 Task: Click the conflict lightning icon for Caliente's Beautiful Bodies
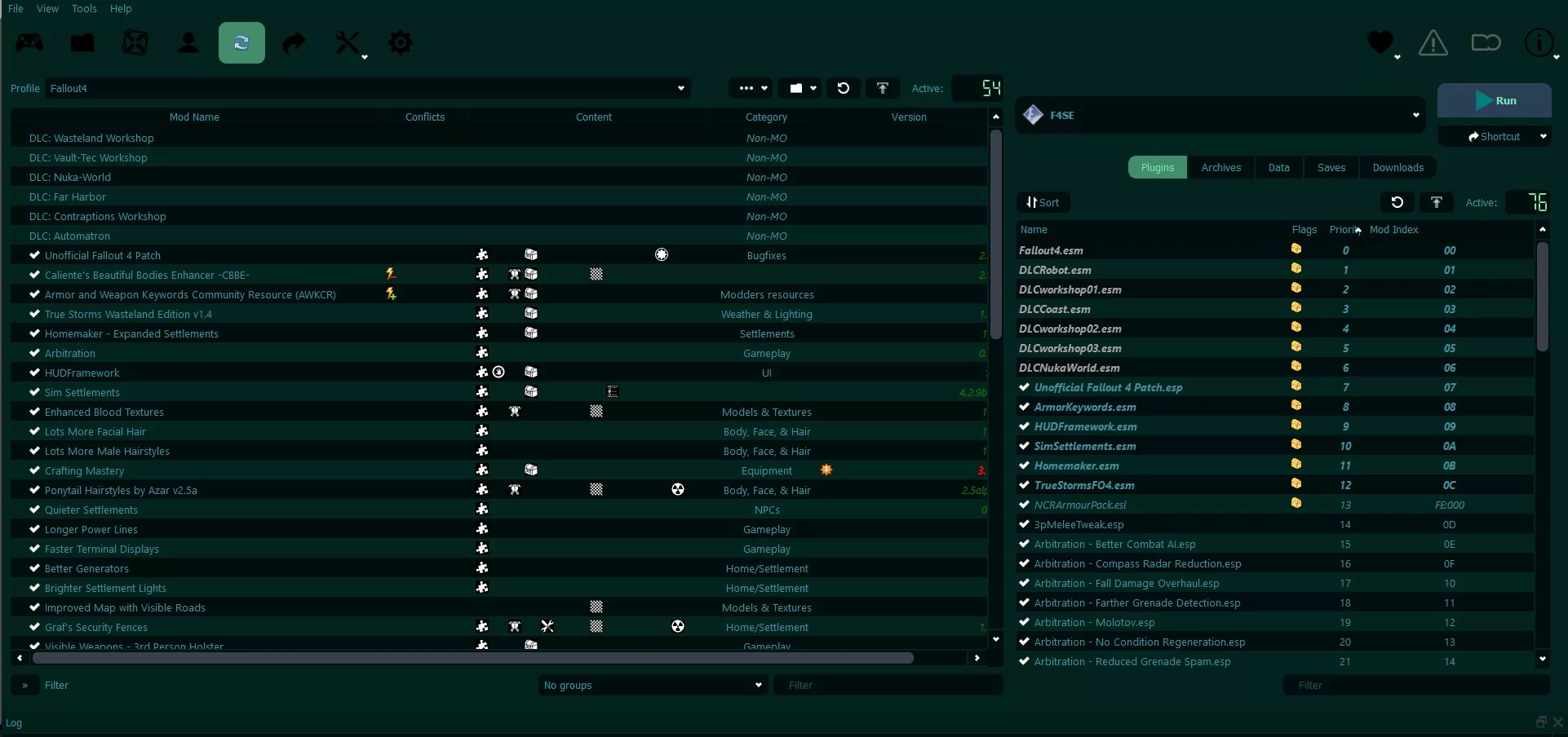392,274
